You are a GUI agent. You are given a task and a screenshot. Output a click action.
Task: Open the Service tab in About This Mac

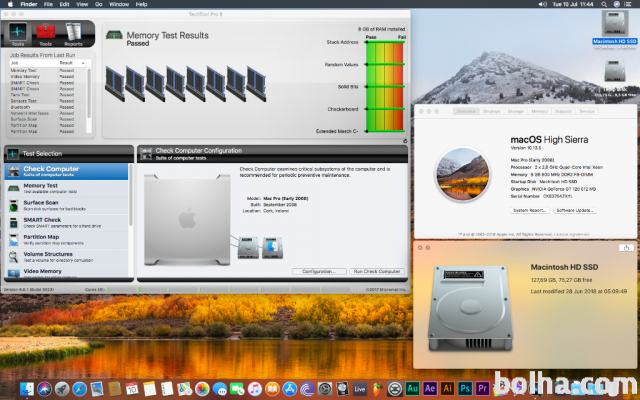587,111
